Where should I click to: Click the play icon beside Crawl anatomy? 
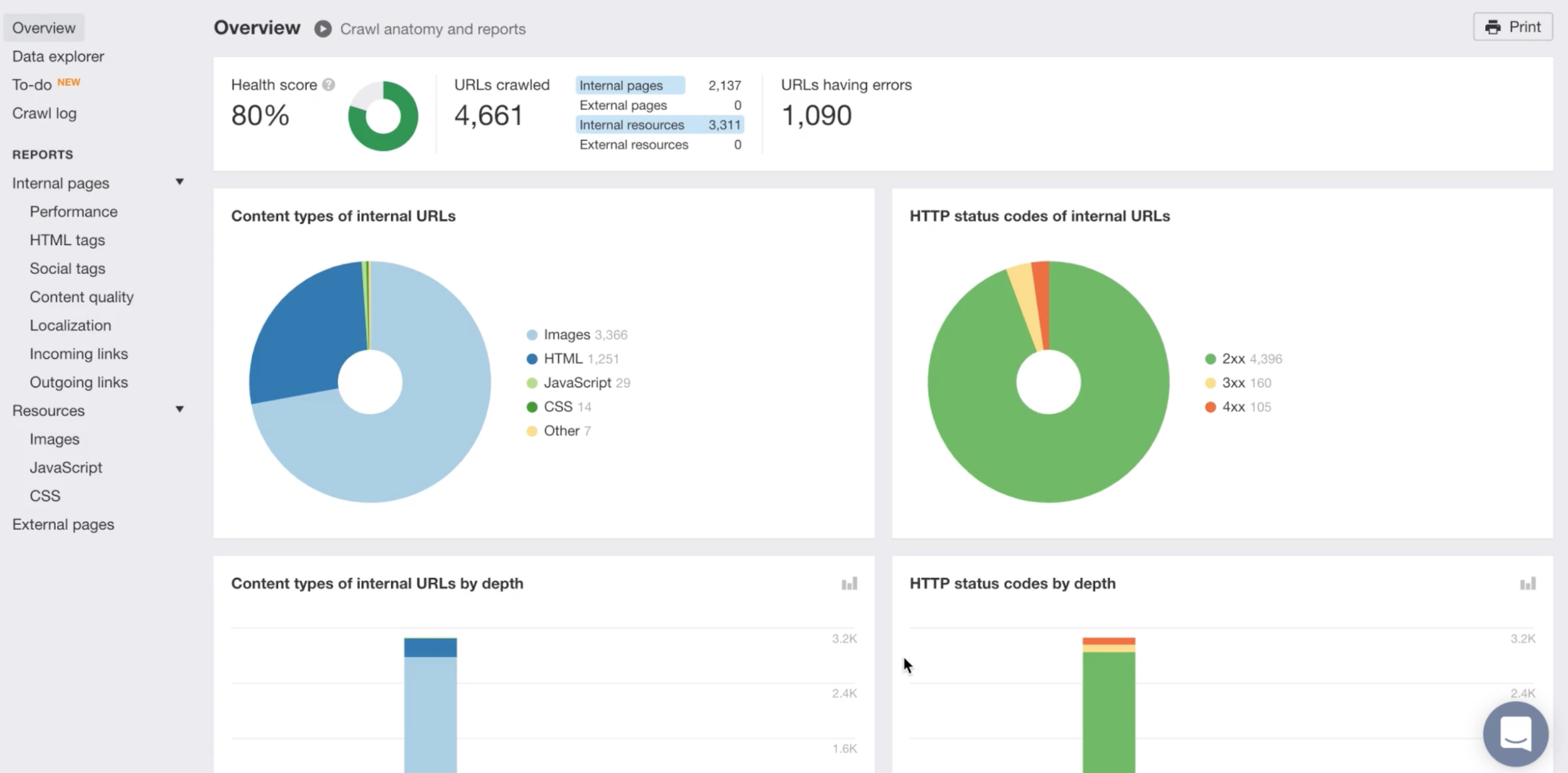pos(322,29)
